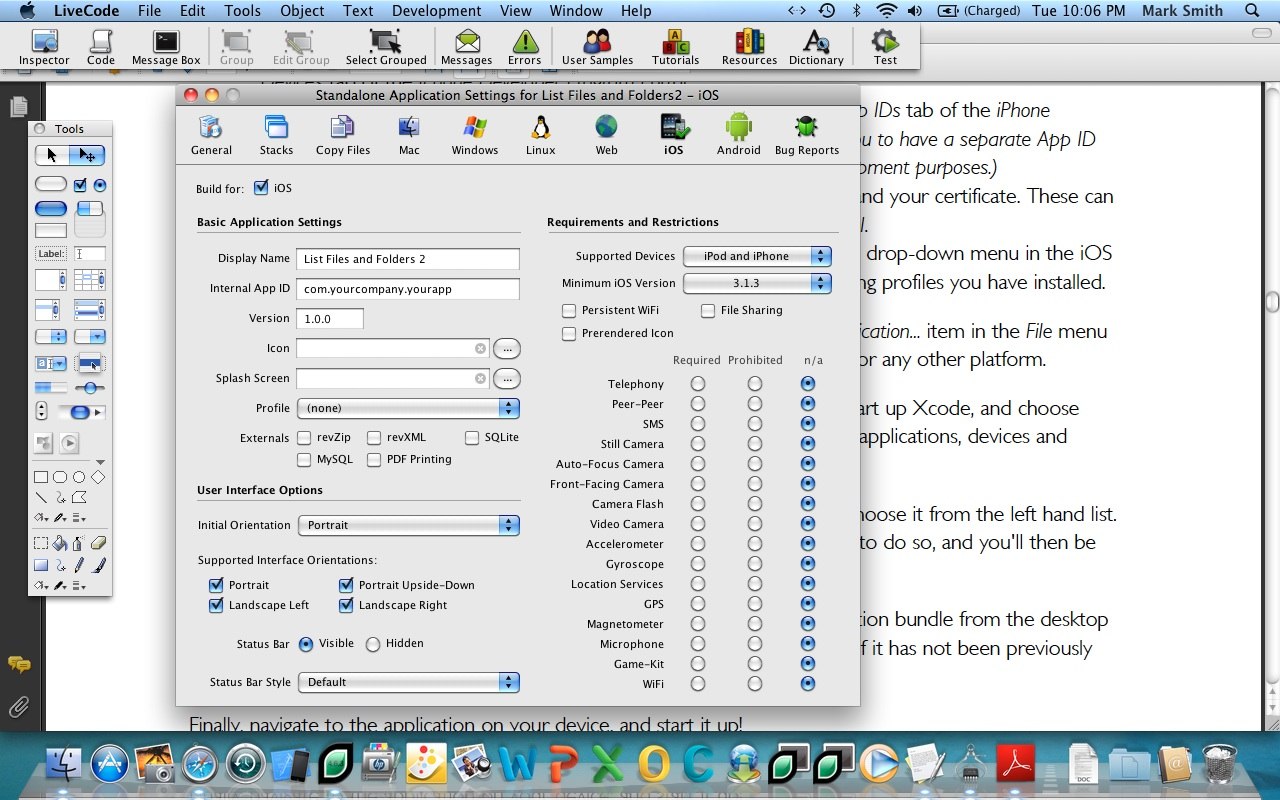
Task: Open the Initial Orientation dropdown
Action: [x=408, y=525]
